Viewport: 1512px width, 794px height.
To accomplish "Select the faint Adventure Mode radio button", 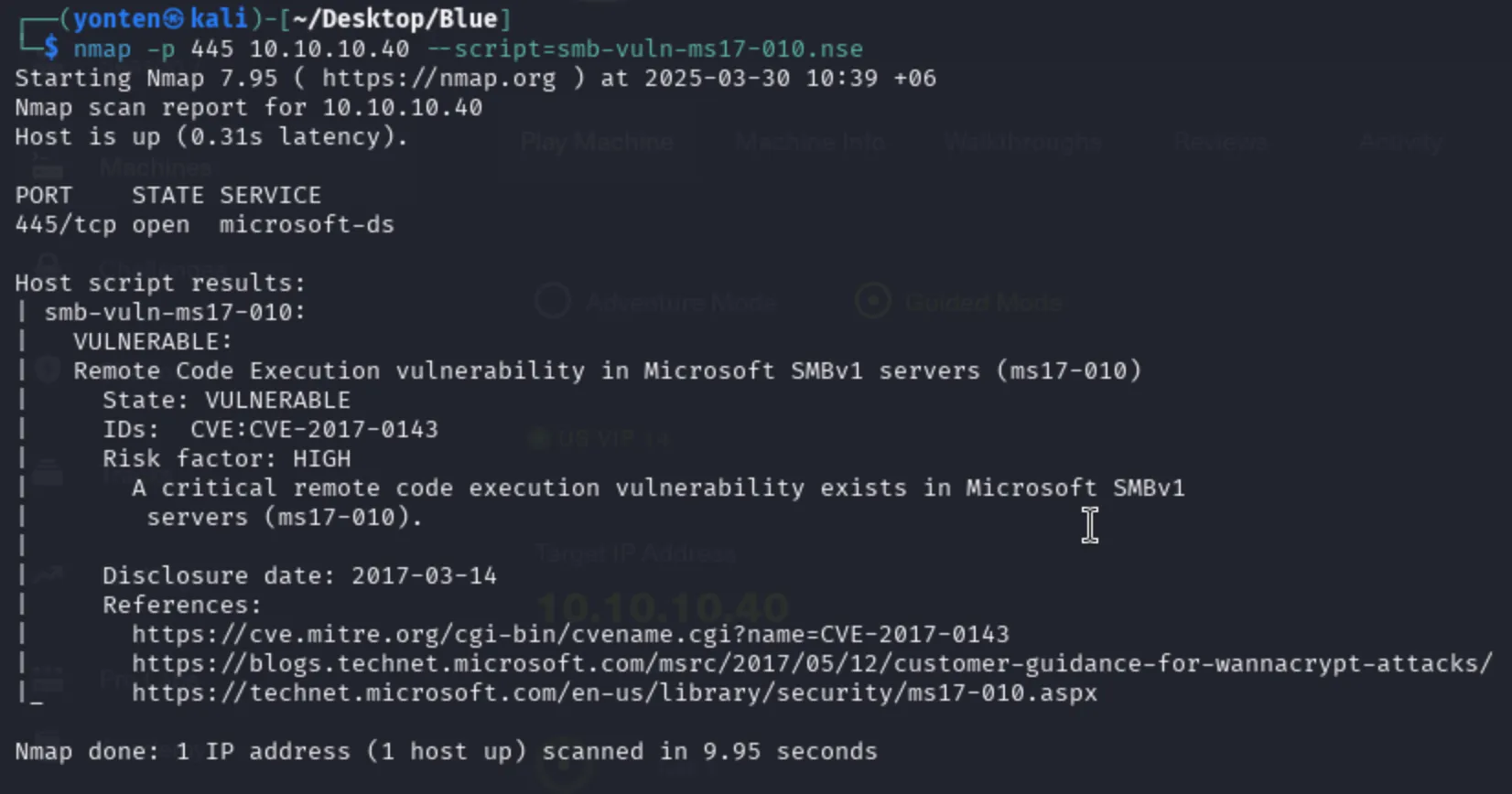I will (x=553, y=301).
